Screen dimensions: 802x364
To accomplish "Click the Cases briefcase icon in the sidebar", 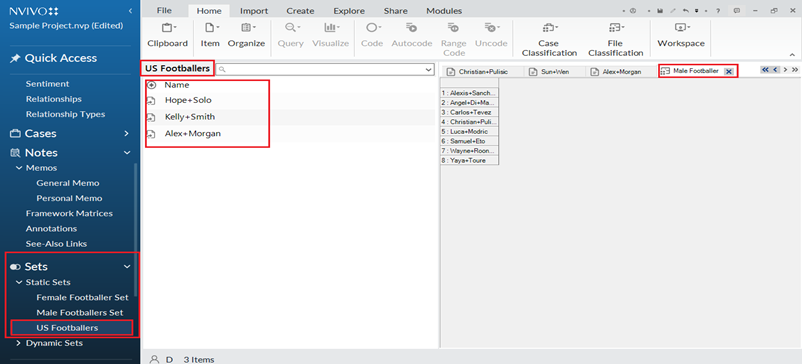I will 15,133.
